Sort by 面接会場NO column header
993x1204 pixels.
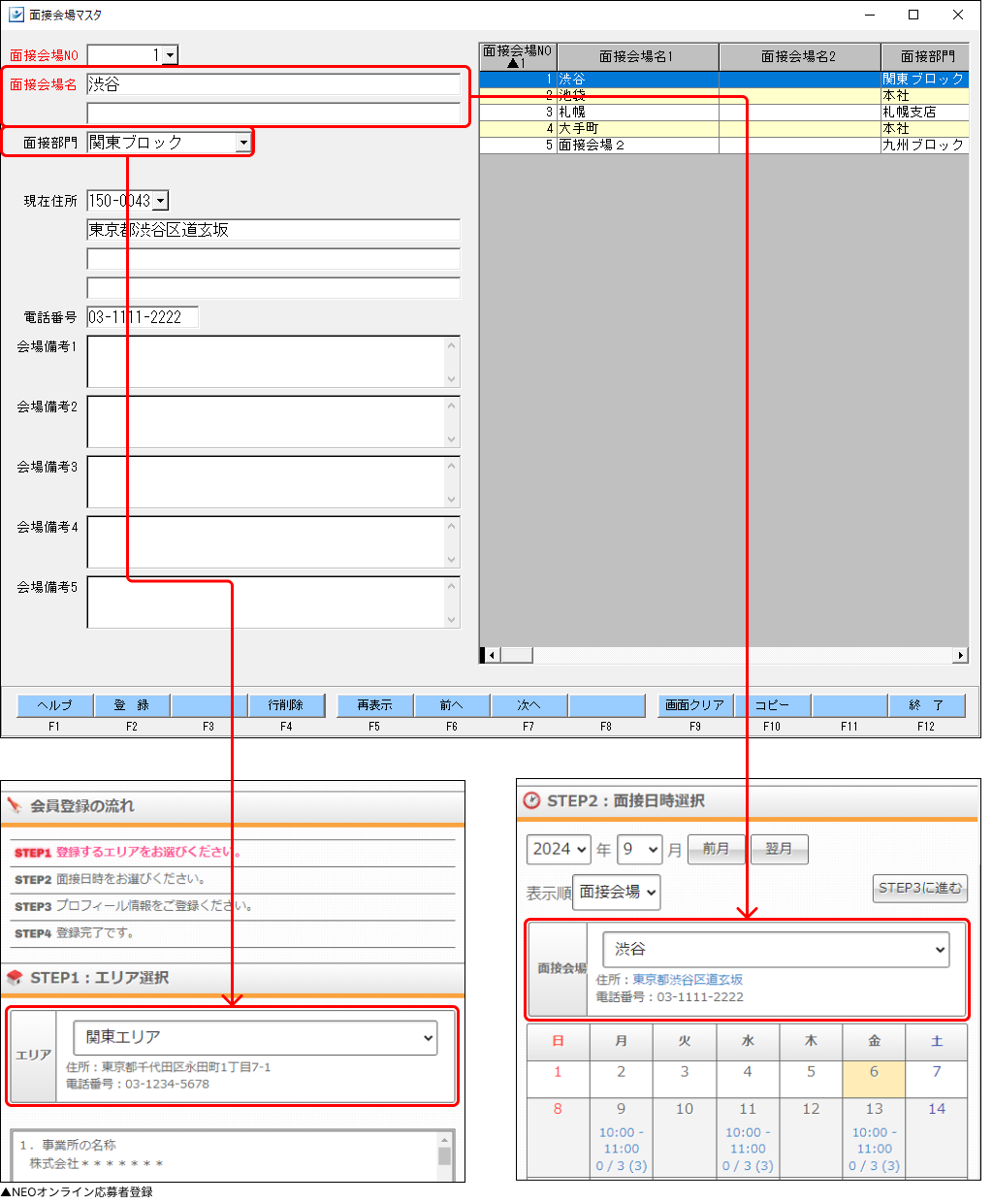pos(517,56)
